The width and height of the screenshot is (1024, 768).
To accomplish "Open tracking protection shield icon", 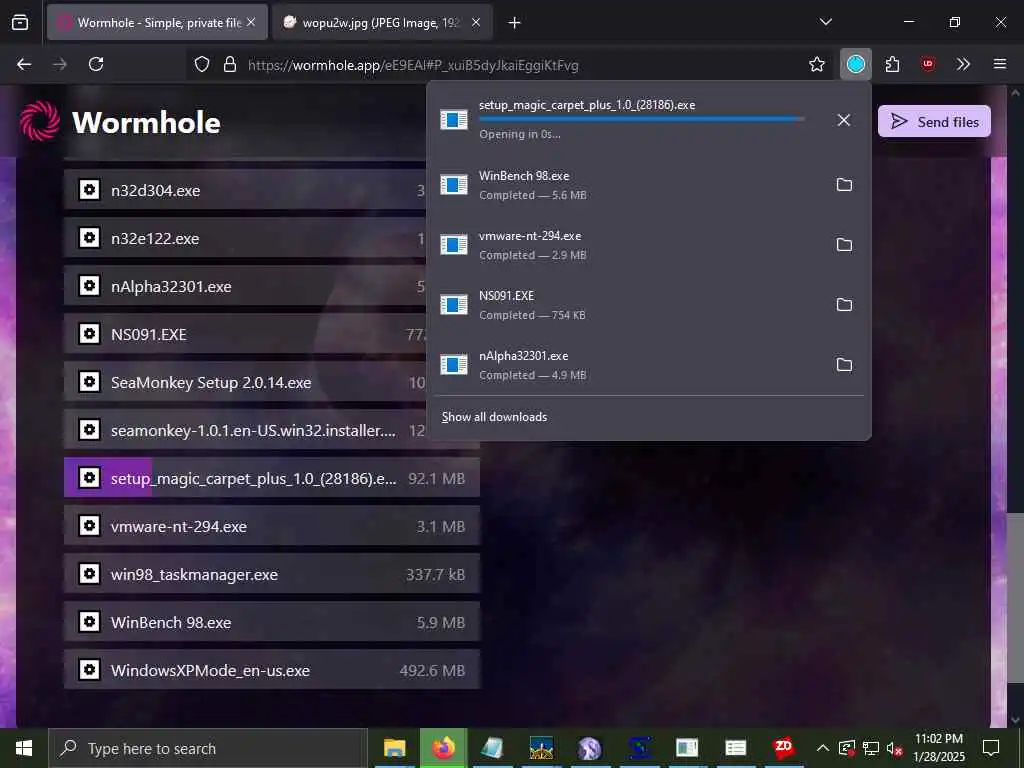I will tap(202, 64).
